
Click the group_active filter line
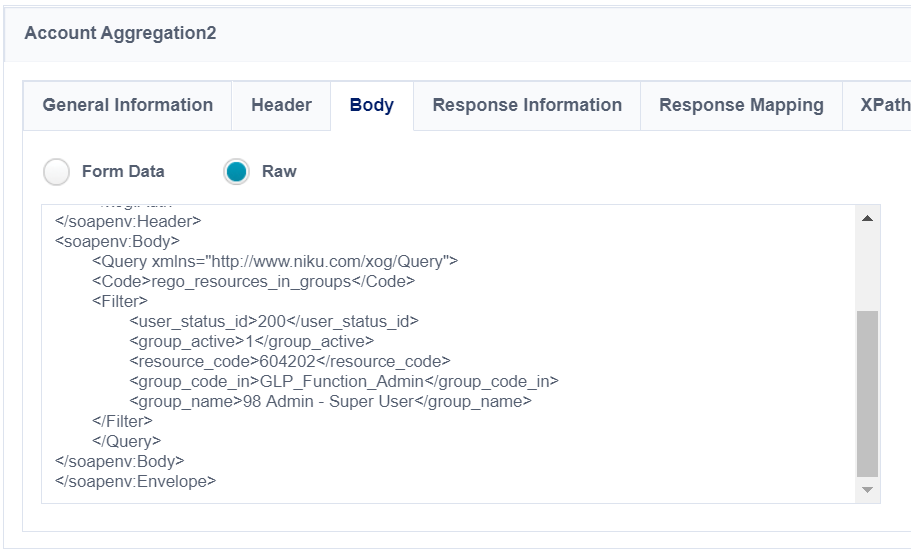tap(251, 341)
